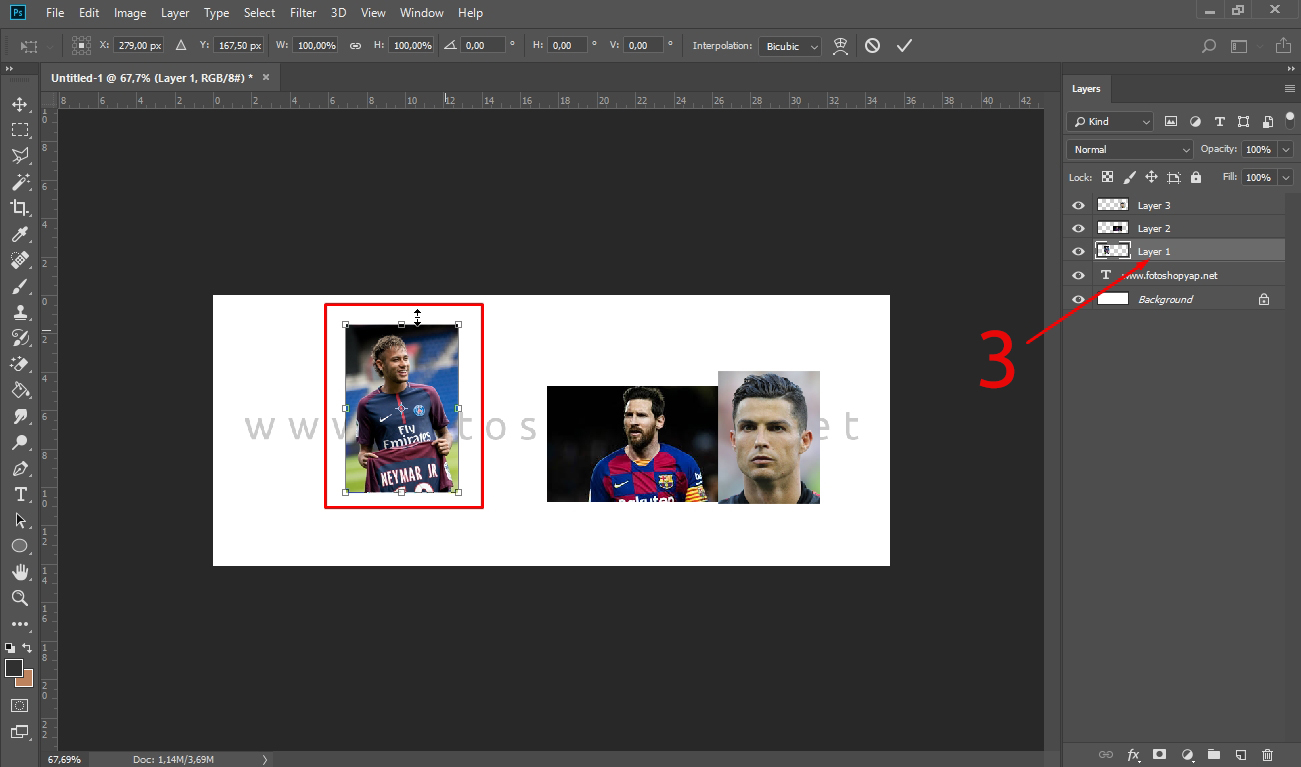Switch to warp mode icon
This screenshot has width=1301, height=767.
point(841,46)
